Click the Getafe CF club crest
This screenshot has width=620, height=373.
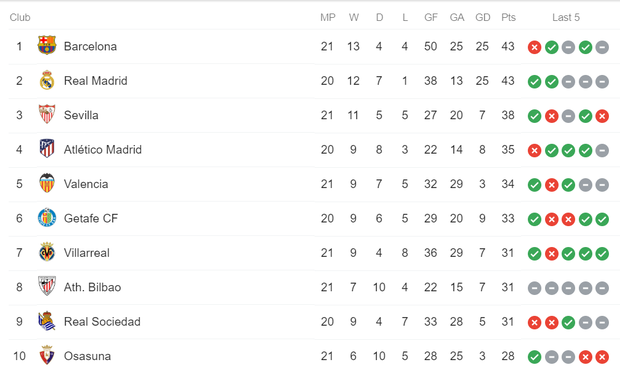pyautogui.click(x=47, y=218)
